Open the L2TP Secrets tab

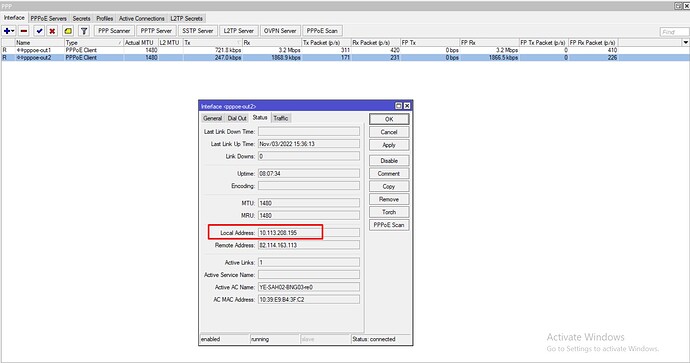tap(187, 18)
